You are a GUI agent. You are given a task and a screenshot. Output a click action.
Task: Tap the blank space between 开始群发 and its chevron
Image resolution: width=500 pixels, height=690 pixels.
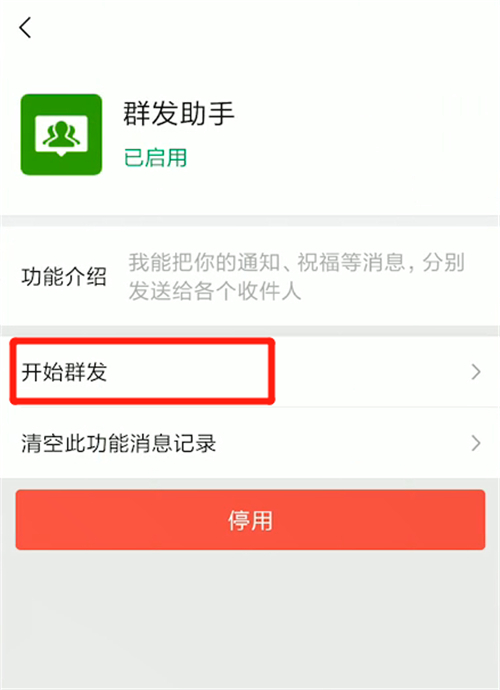coord(372,372)
